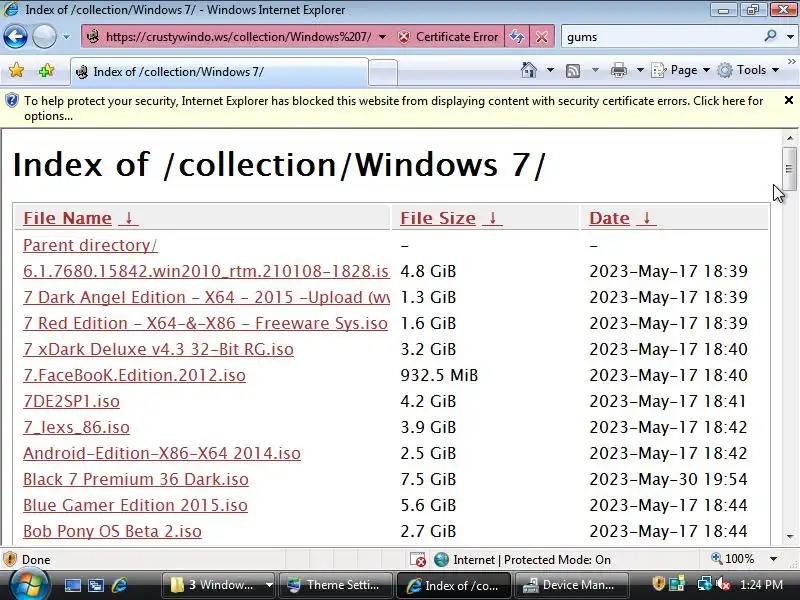Click page scrollbar down arrow

789,537
